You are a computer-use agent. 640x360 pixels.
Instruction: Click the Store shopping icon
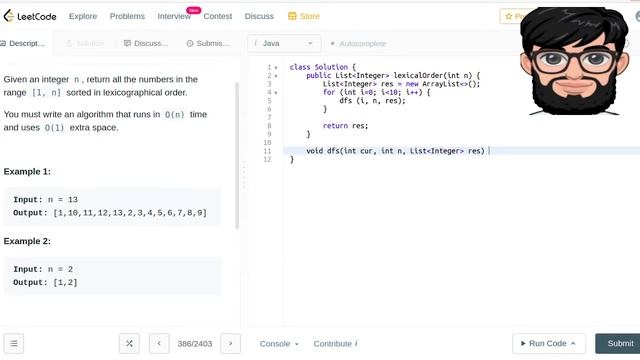point(292,16)
